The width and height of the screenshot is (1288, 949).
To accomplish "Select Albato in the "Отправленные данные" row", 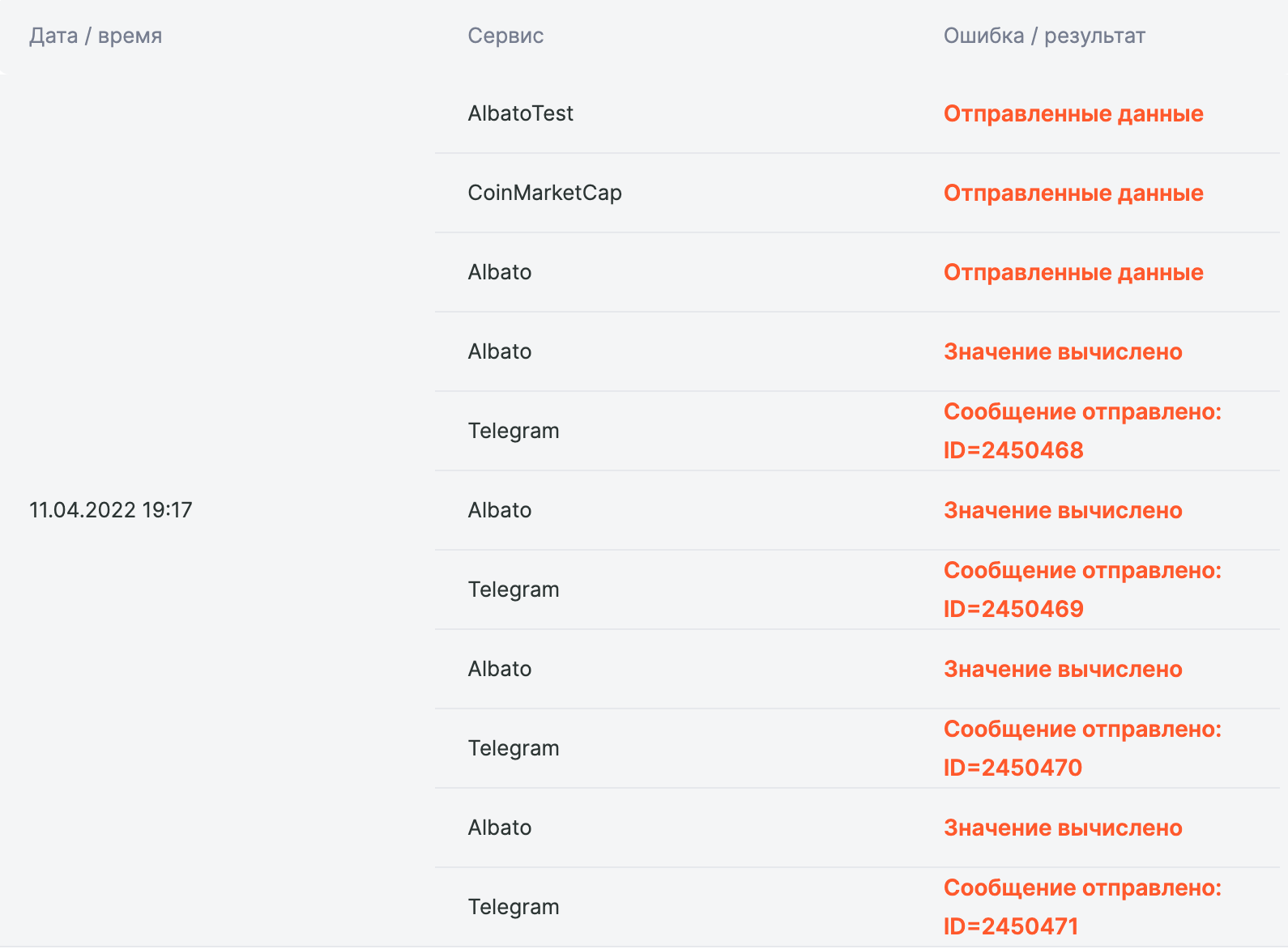I will tap(500, 272).
